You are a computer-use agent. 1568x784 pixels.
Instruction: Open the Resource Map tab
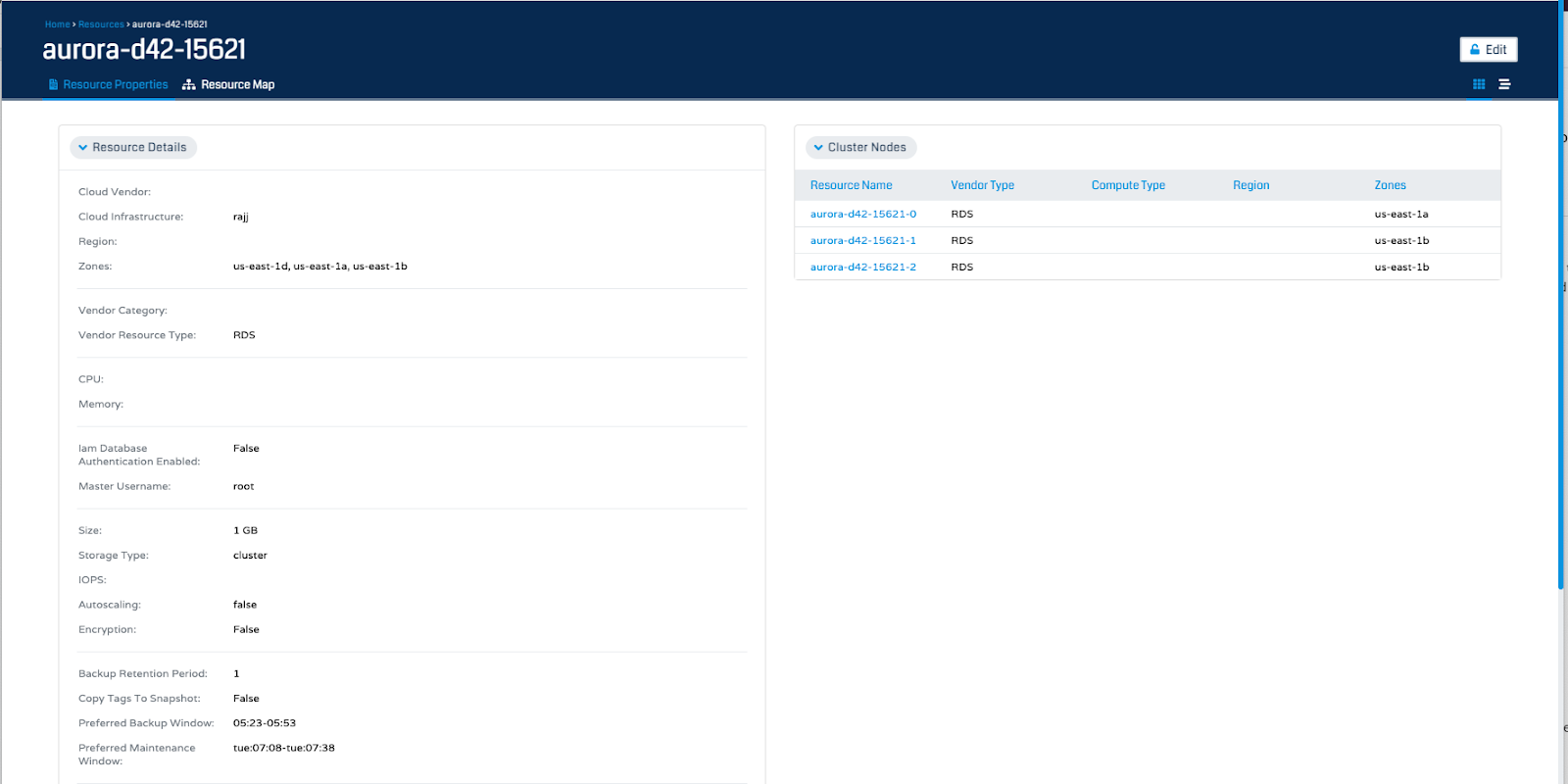click(x=228, y=85)
